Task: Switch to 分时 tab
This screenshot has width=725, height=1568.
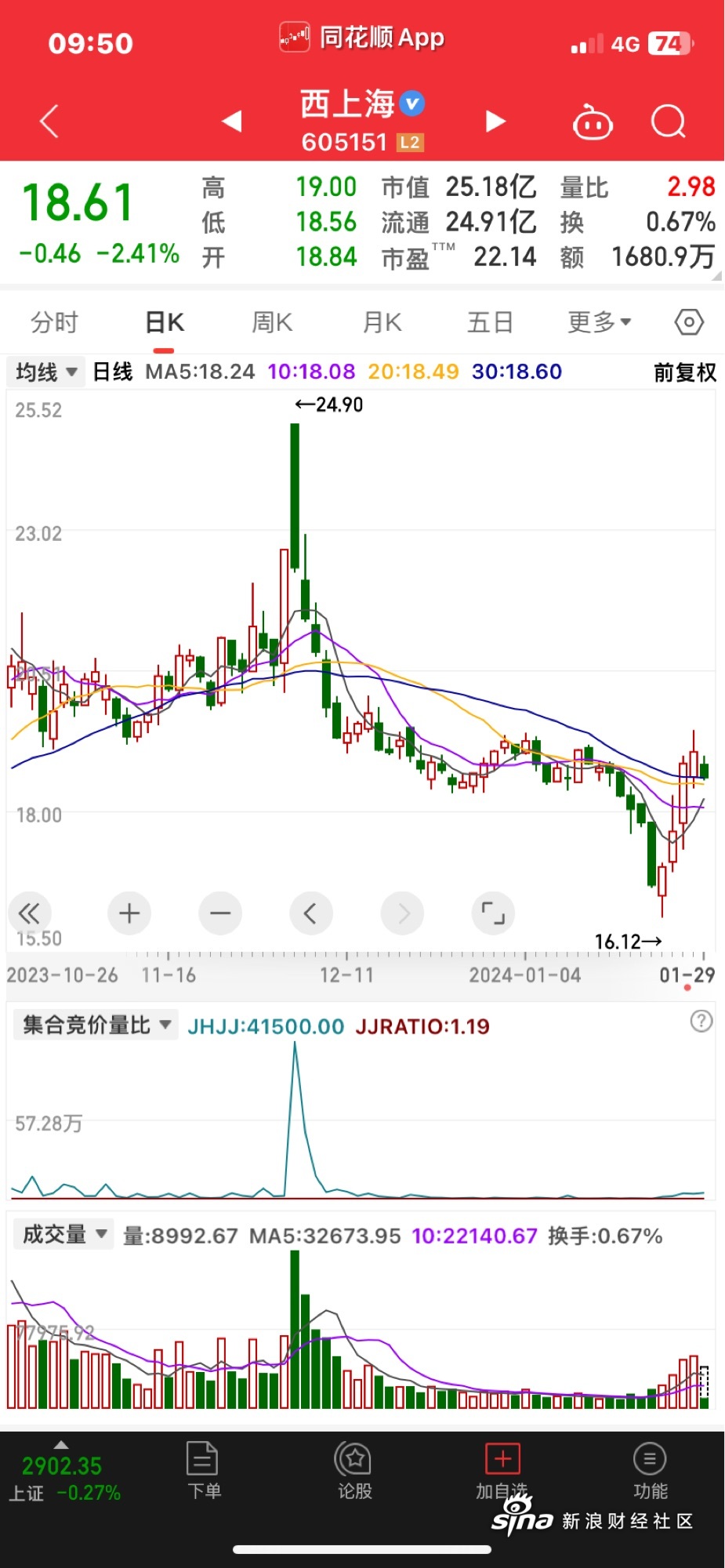Action: pos(54,322)
